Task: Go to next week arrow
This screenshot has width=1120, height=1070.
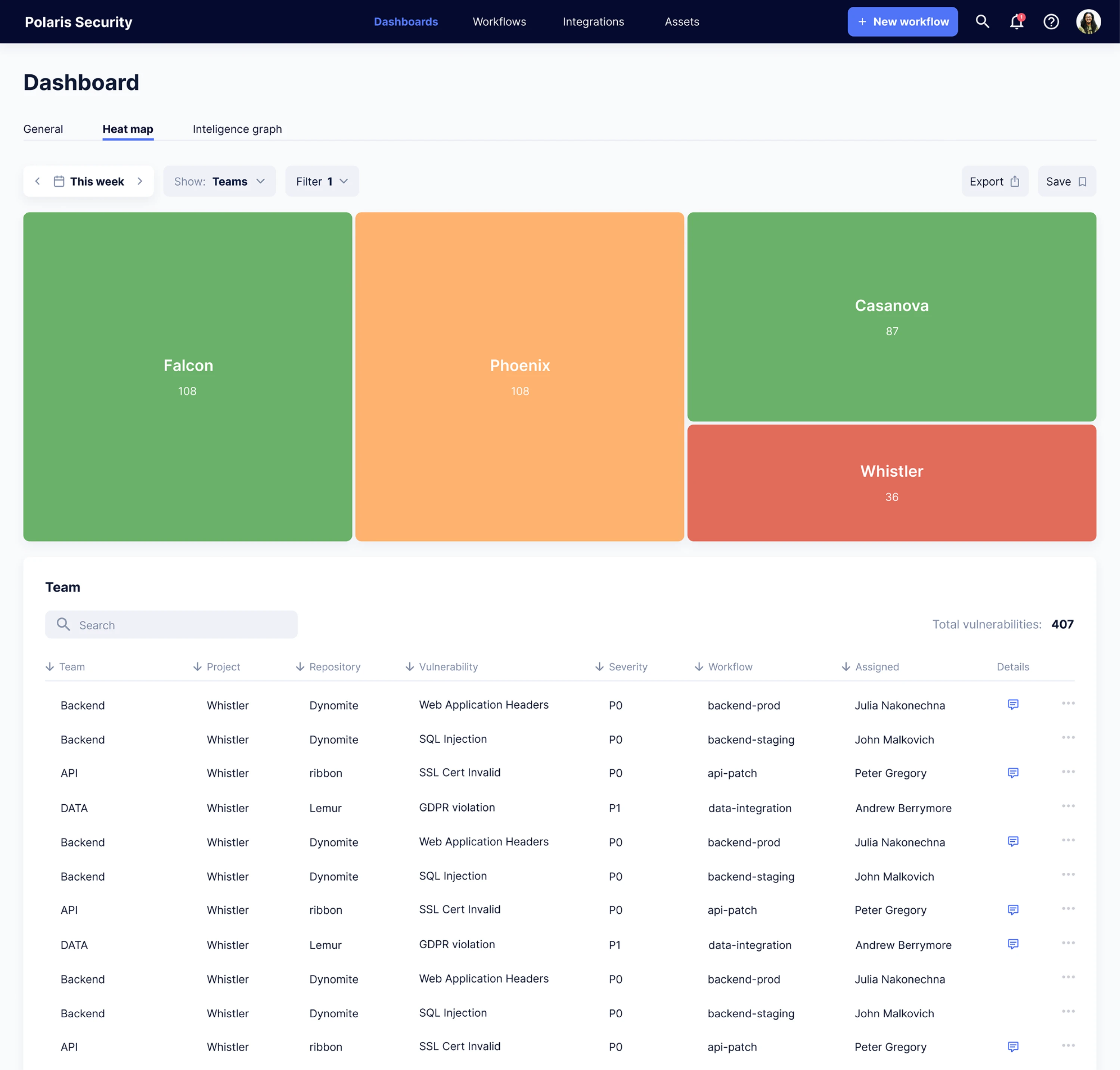Action: [140, 181]
